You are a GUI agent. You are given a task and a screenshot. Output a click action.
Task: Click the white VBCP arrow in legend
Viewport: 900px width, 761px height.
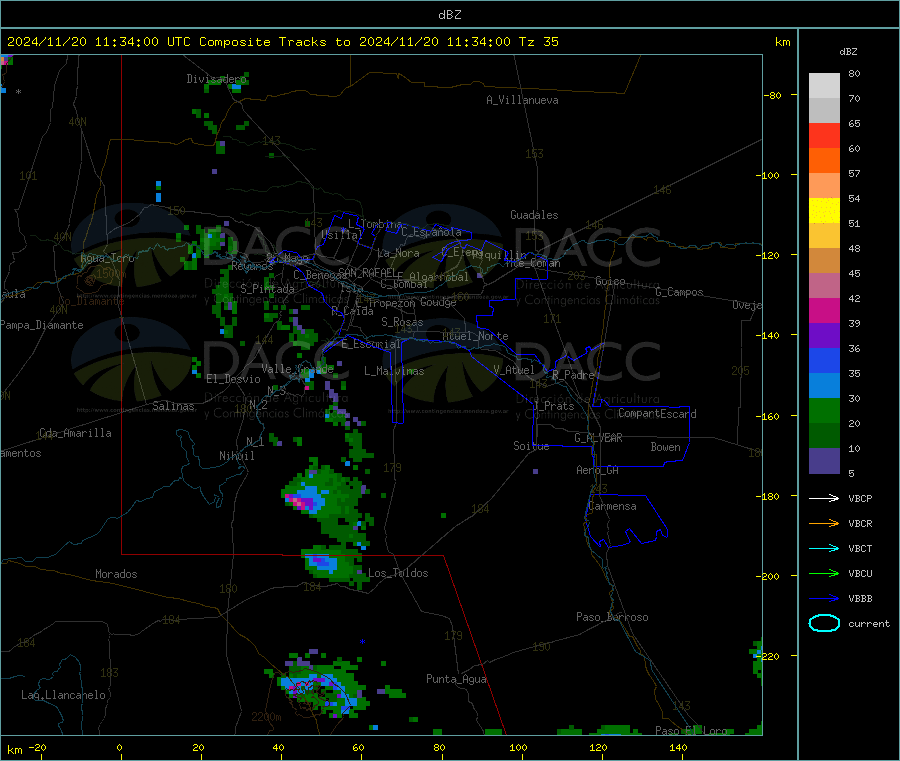824,498
